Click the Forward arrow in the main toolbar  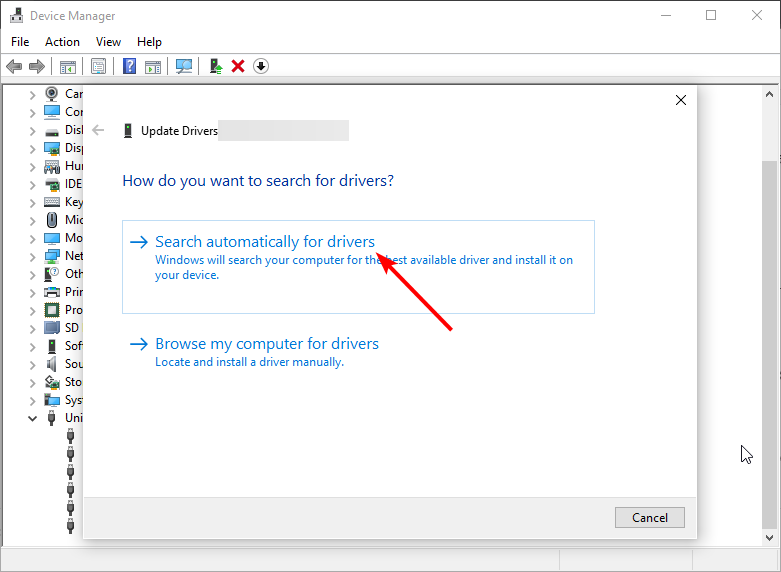point(37,66)
